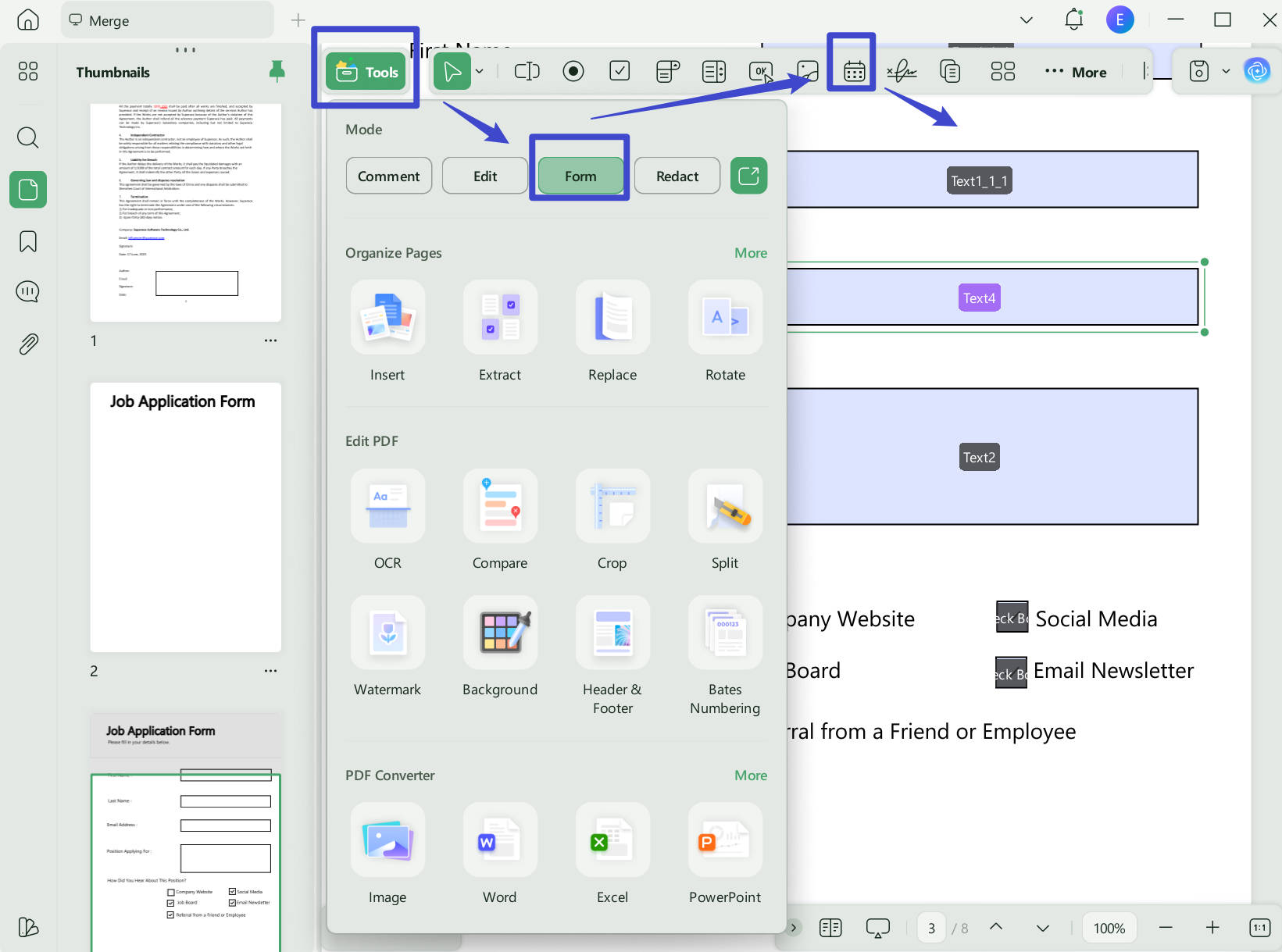Switch to Redact mode
Screen dimensions: 1282x952
(x=677, y=176)
